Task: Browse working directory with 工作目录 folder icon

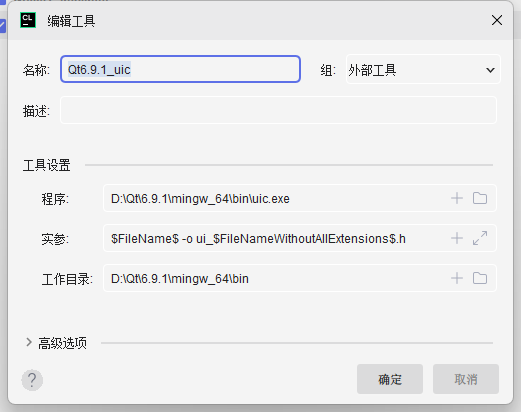Action: point(480,278)
